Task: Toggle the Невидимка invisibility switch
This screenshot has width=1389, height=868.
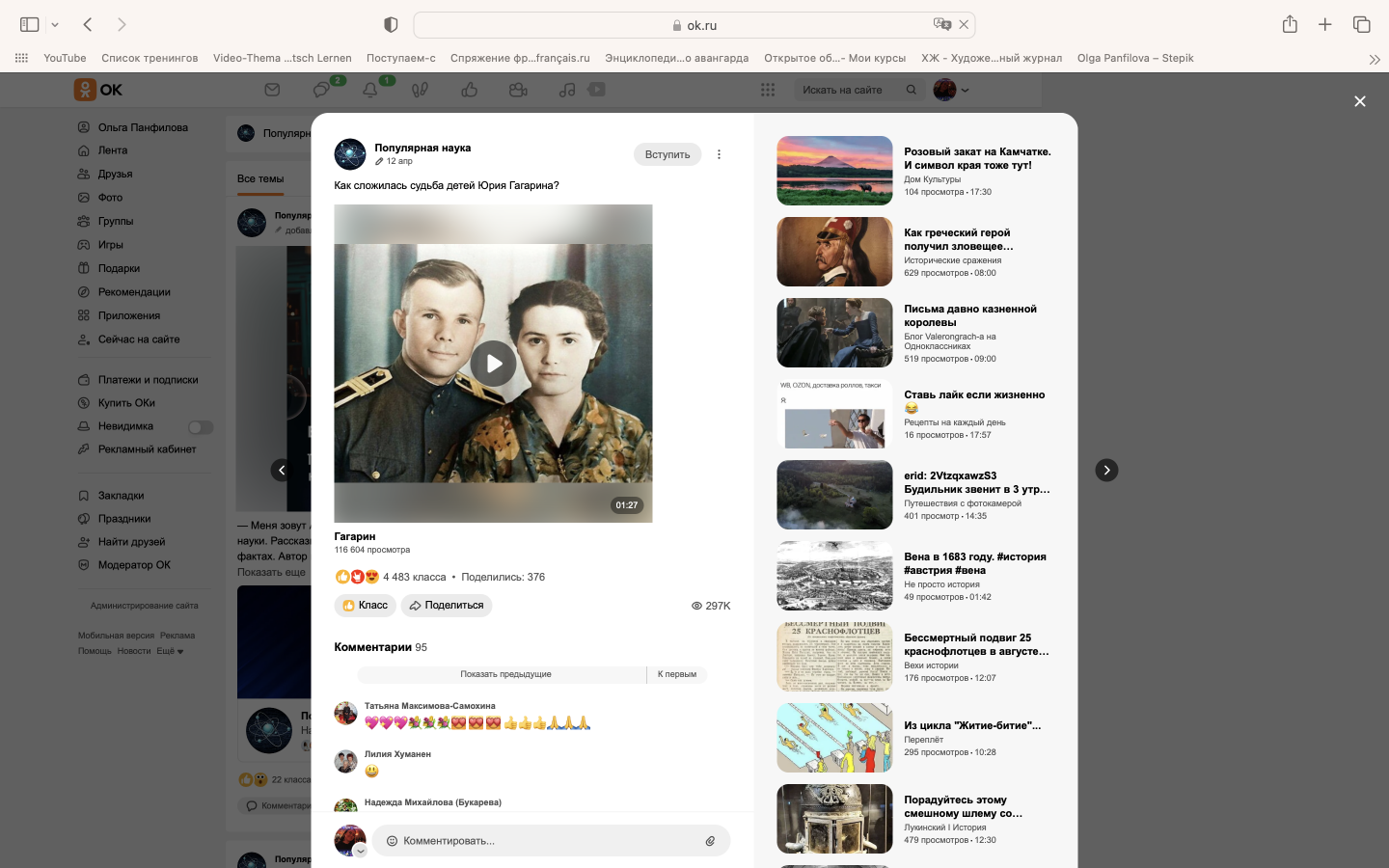Action: click(201, 427)
